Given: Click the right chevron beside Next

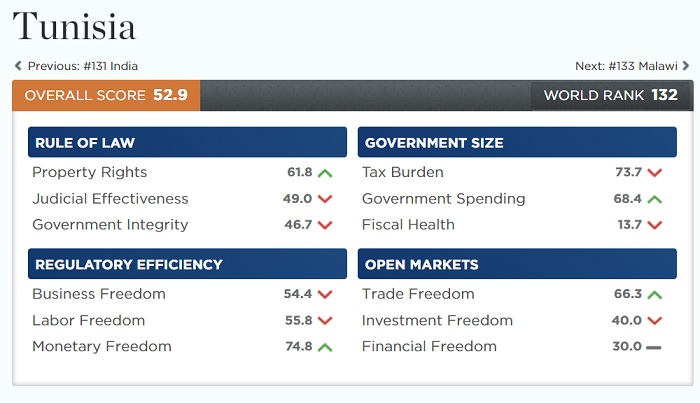Looking at the screenshot, I should [x=686, y=66].
